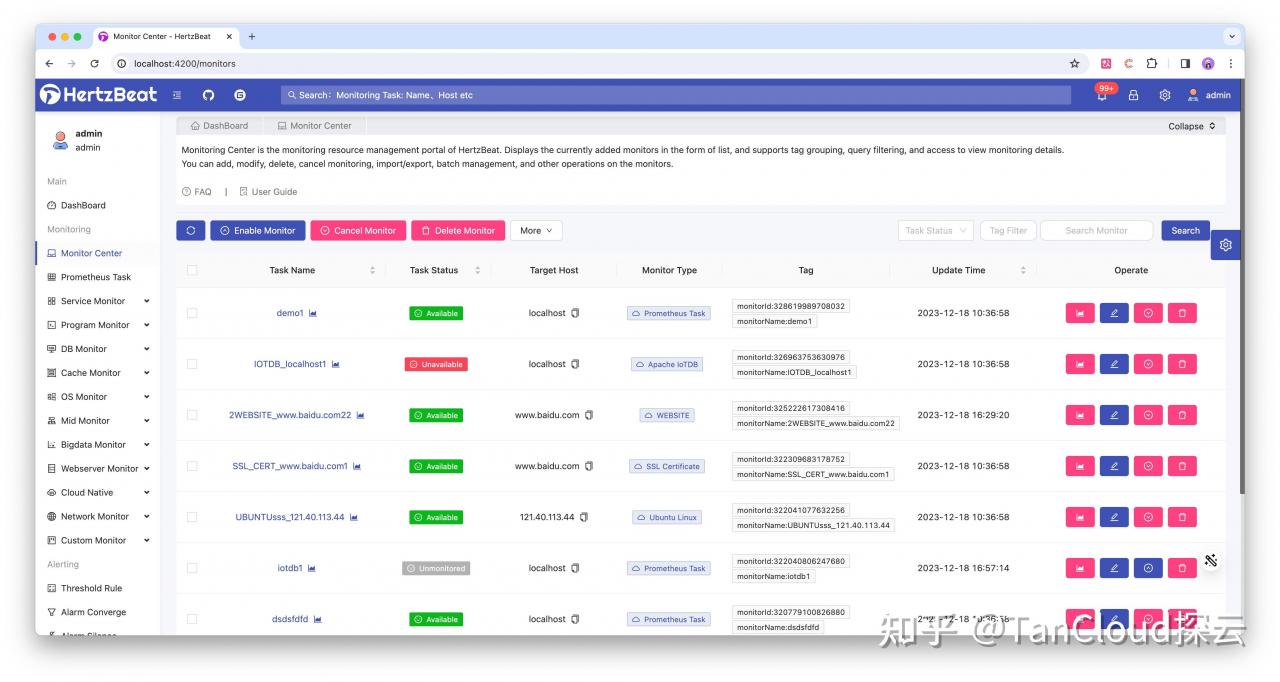The width and height of the screenshot is (1280, 682).
Task: Cancel monitoring for SSL_CERT_www.baidu.com1 row
Action: [1148, 466]
